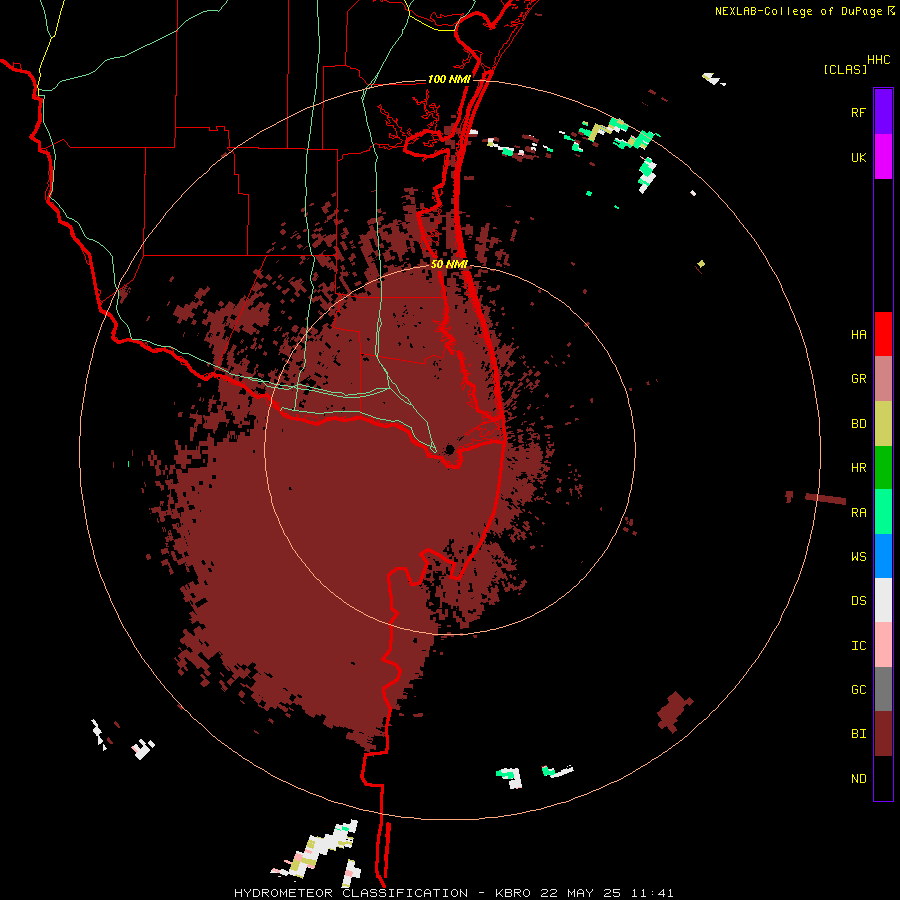
Task: Pick the HR heavy rain green swatch
Action: [883, 468]
